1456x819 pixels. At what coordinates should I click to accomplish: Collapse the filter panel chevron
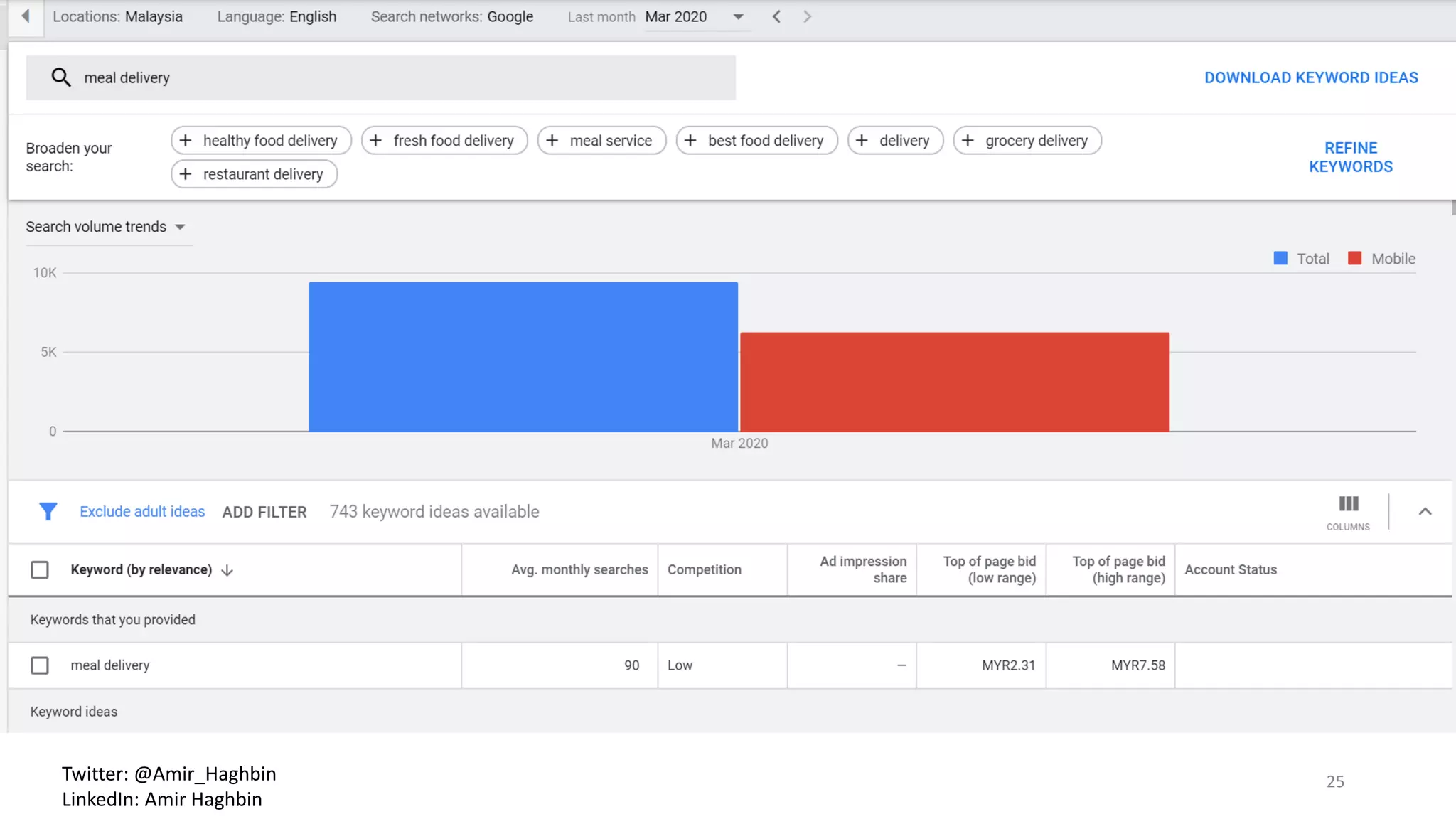coord(1425,511)
